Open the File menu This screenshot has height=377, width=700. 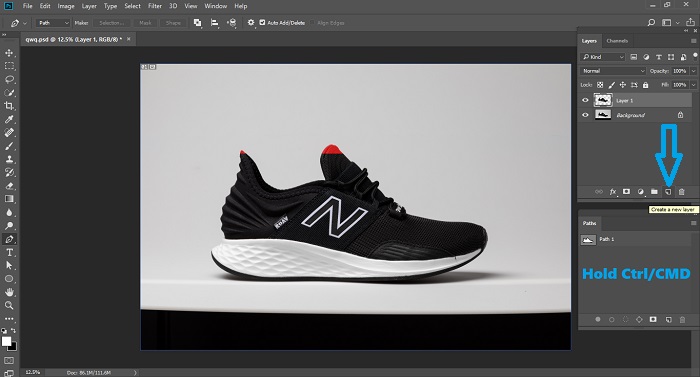click(x=27, y=6)
